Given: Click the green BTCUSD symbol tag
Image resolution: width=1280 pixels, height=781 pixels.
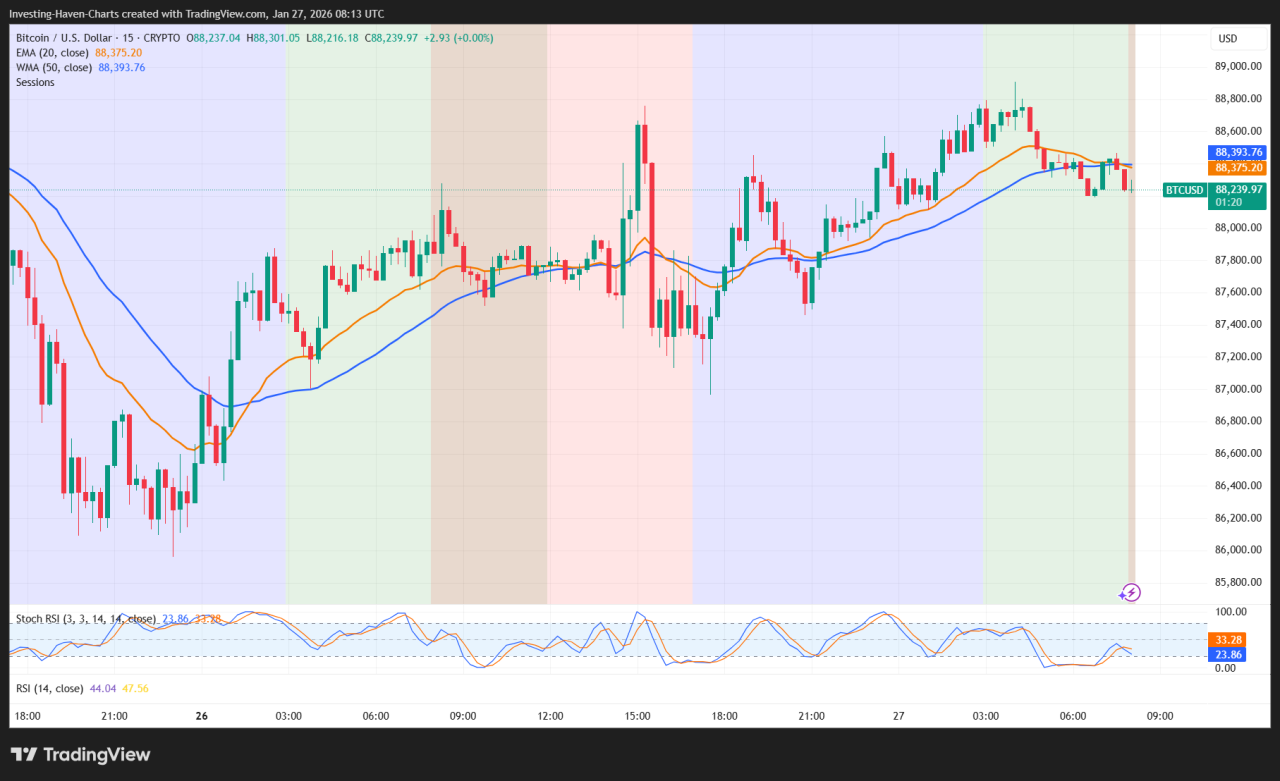Looking at the screenshot, I should [1184, 189].
